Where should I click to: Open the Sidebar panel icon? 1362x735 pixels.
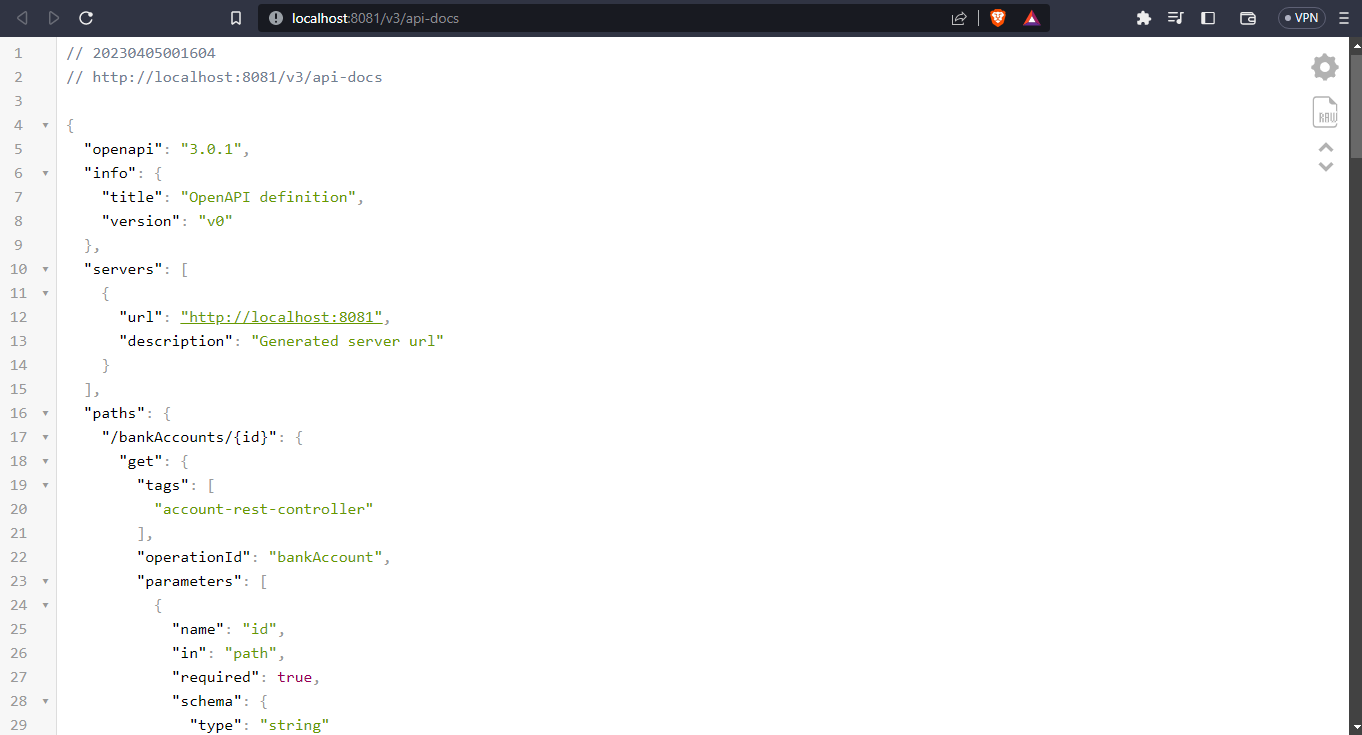1207,17
